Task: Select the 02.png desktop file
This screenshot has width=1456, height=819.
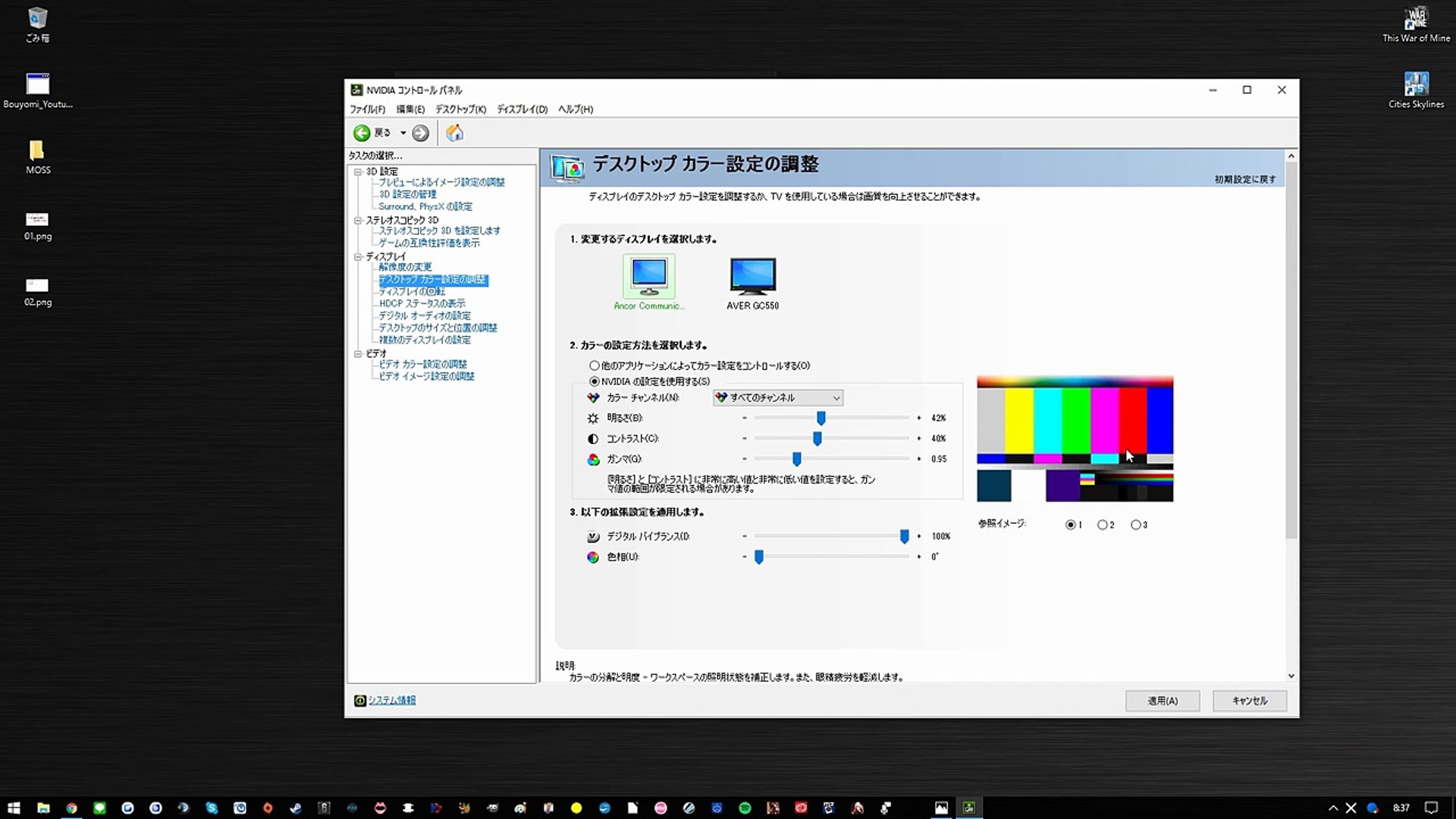Action: (x=37, y=292)
